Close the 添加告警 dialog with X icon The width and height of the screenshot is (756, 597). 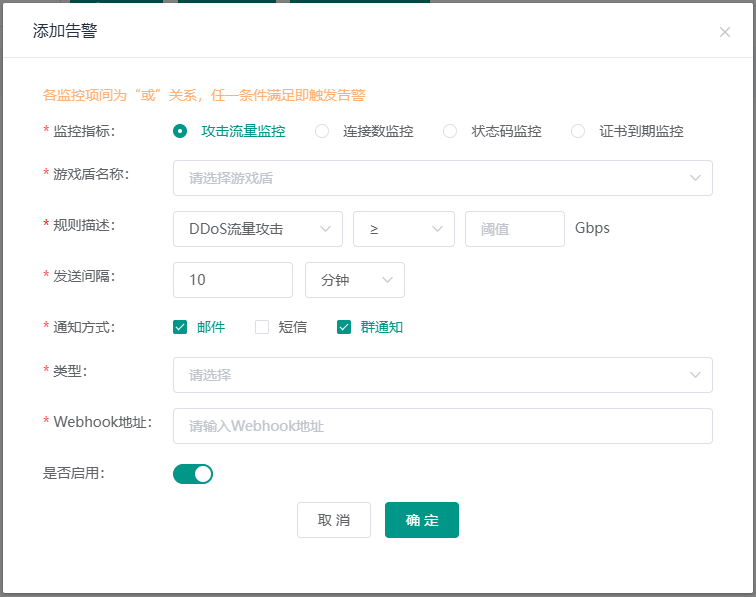pyautogui.click(x=724, y=32)
